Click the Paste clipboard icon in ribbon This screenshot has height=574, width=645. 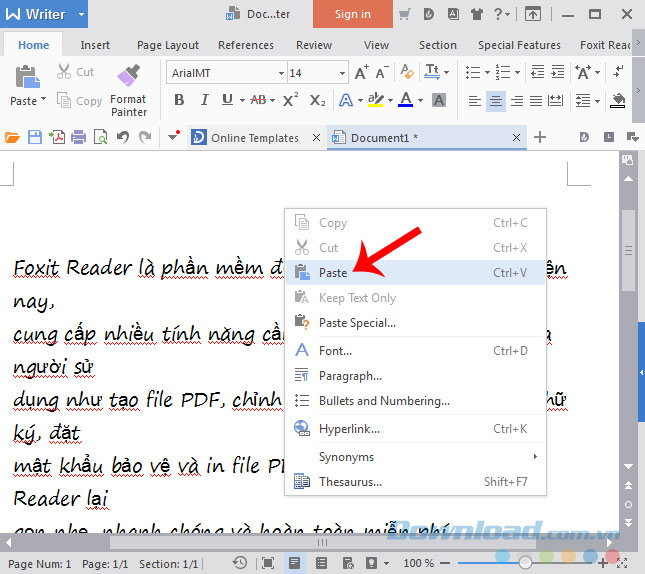(x=27, y=77)
